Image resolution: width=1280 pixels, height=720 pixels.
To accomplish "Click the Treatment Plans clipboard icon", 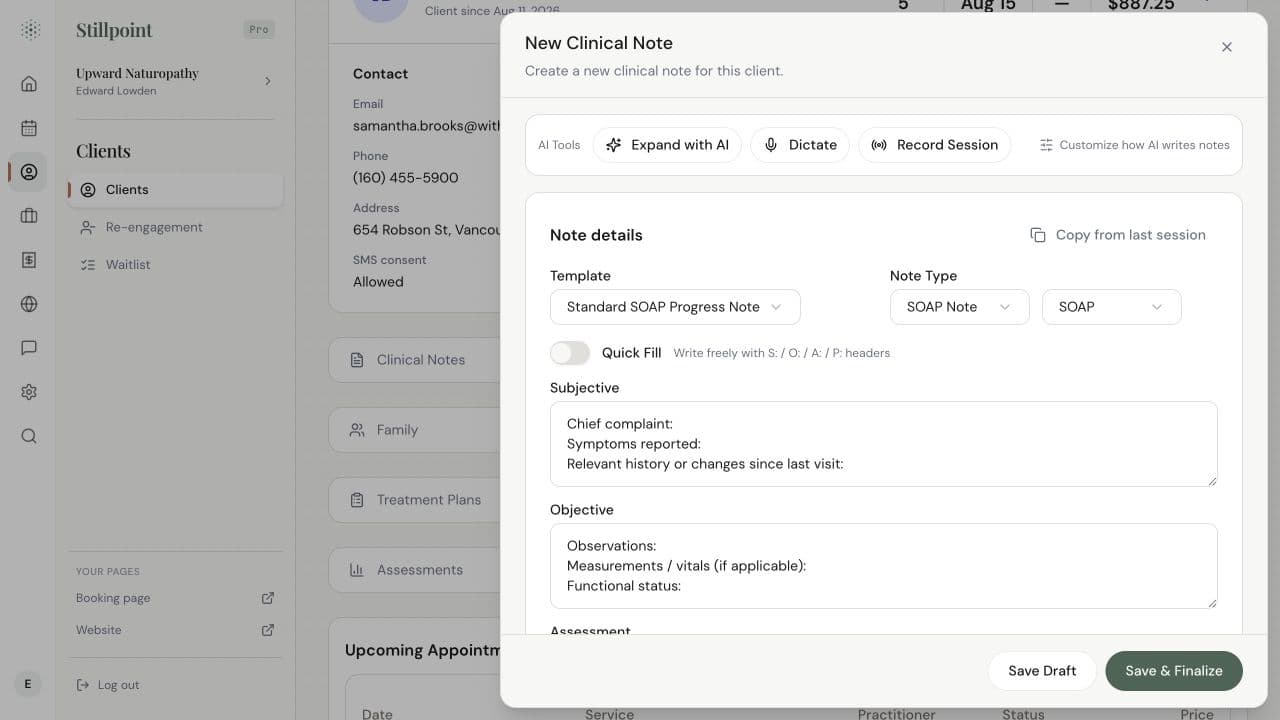I will [357, 500].
